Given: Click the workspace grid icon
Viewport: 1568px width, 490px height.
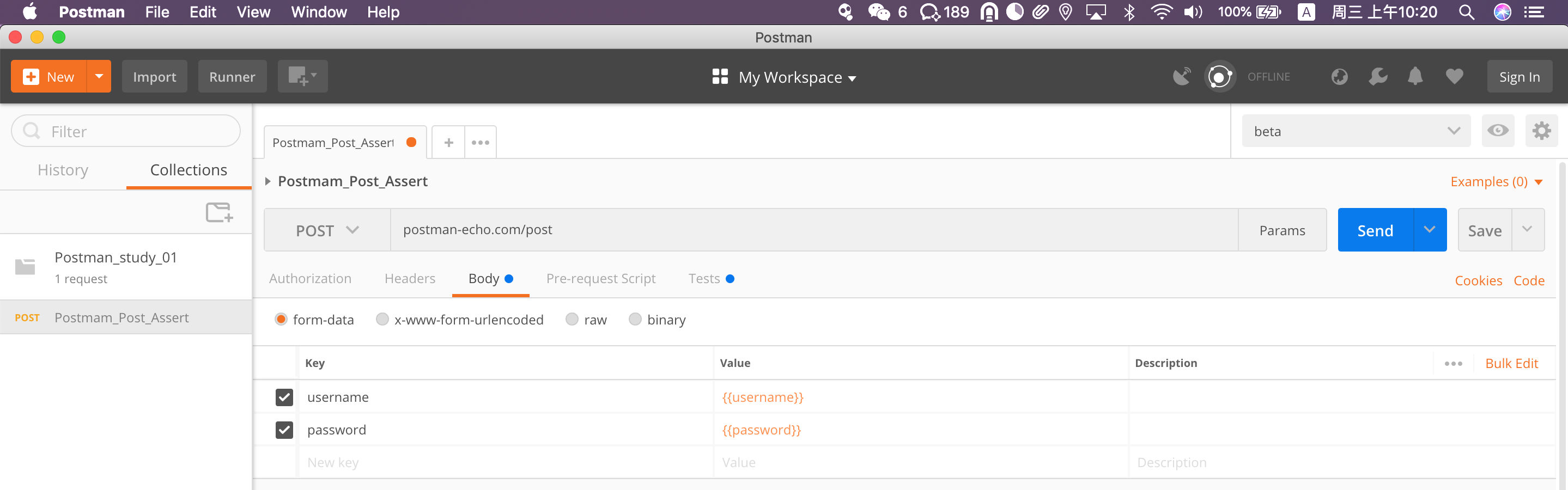Looking at the screenshot, I should click(x=720, y=77).
